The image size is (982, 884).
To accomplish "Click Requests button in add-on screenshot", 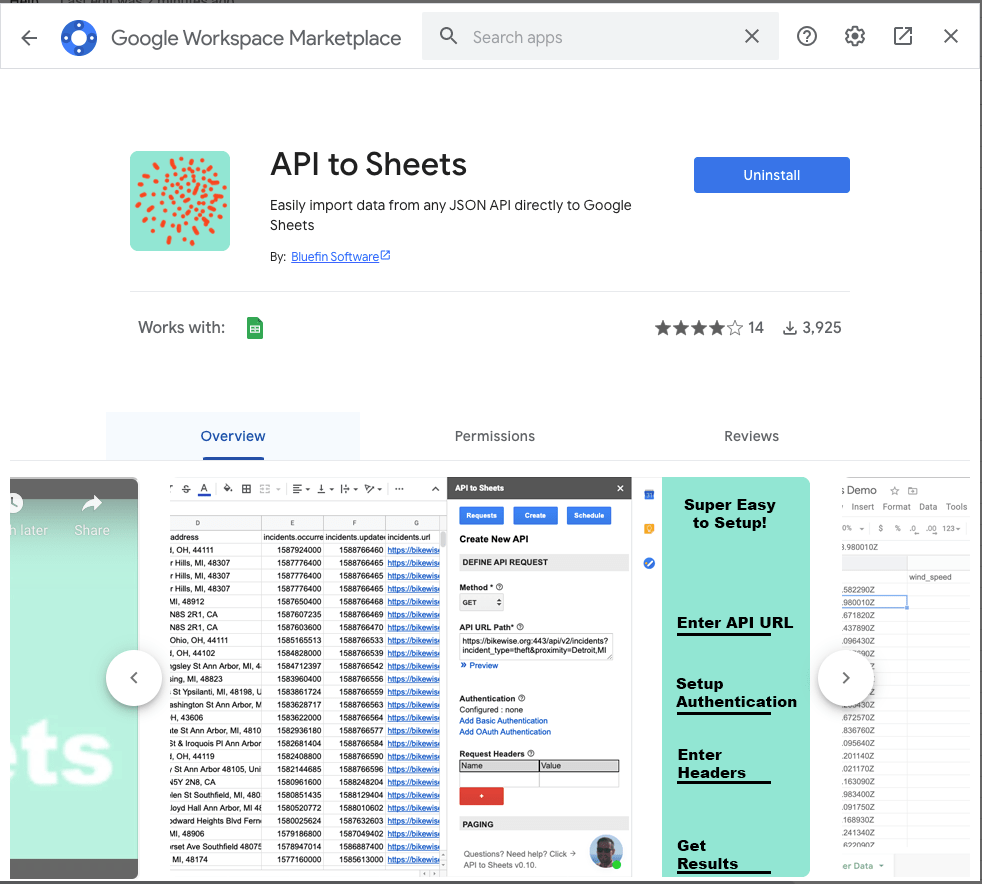I will pyautogui.click(x=481, y=515).
